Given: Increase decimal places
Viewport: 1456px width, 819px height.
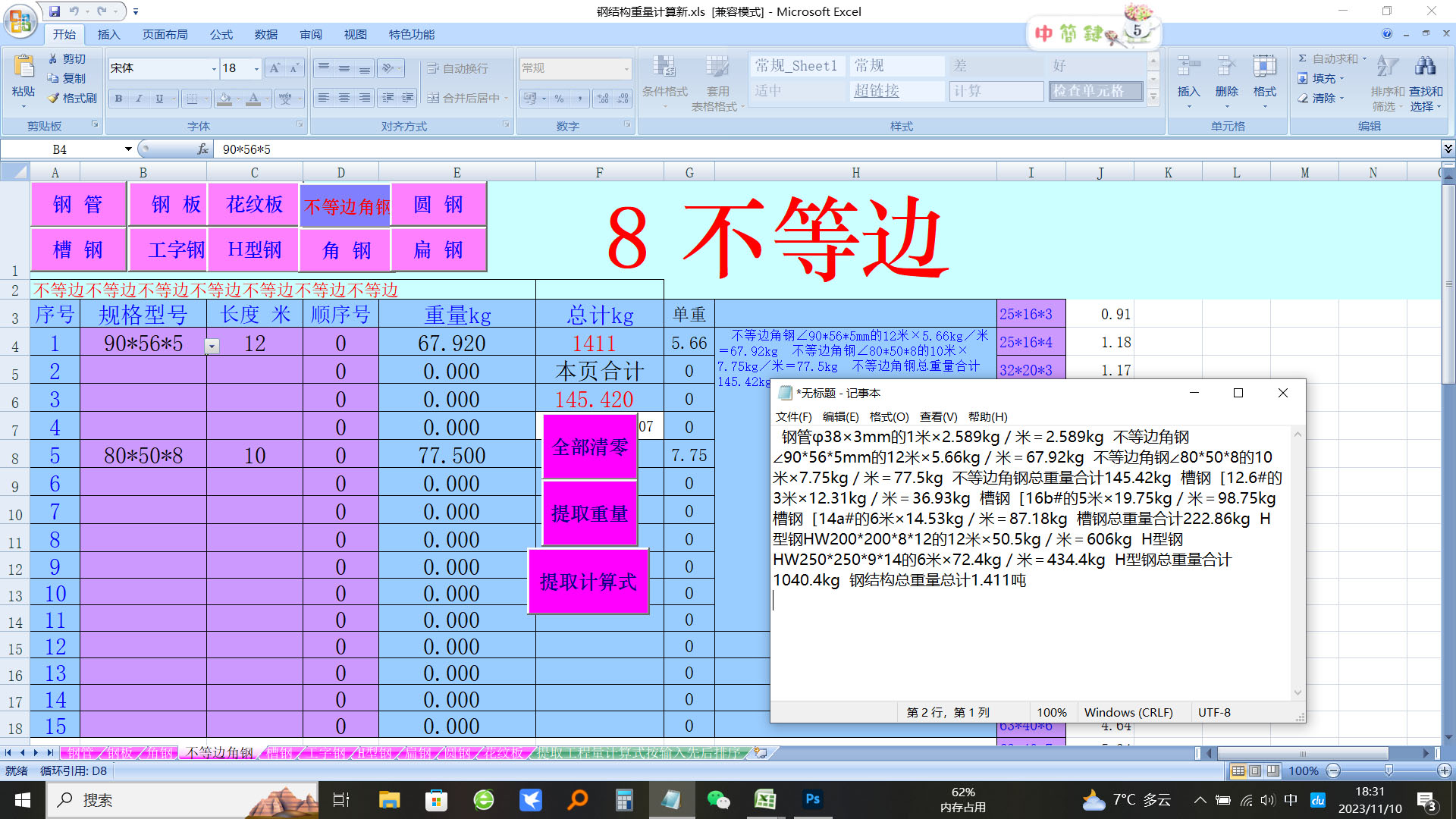Looking at the screenshot, I should click(x=603, y=99).
